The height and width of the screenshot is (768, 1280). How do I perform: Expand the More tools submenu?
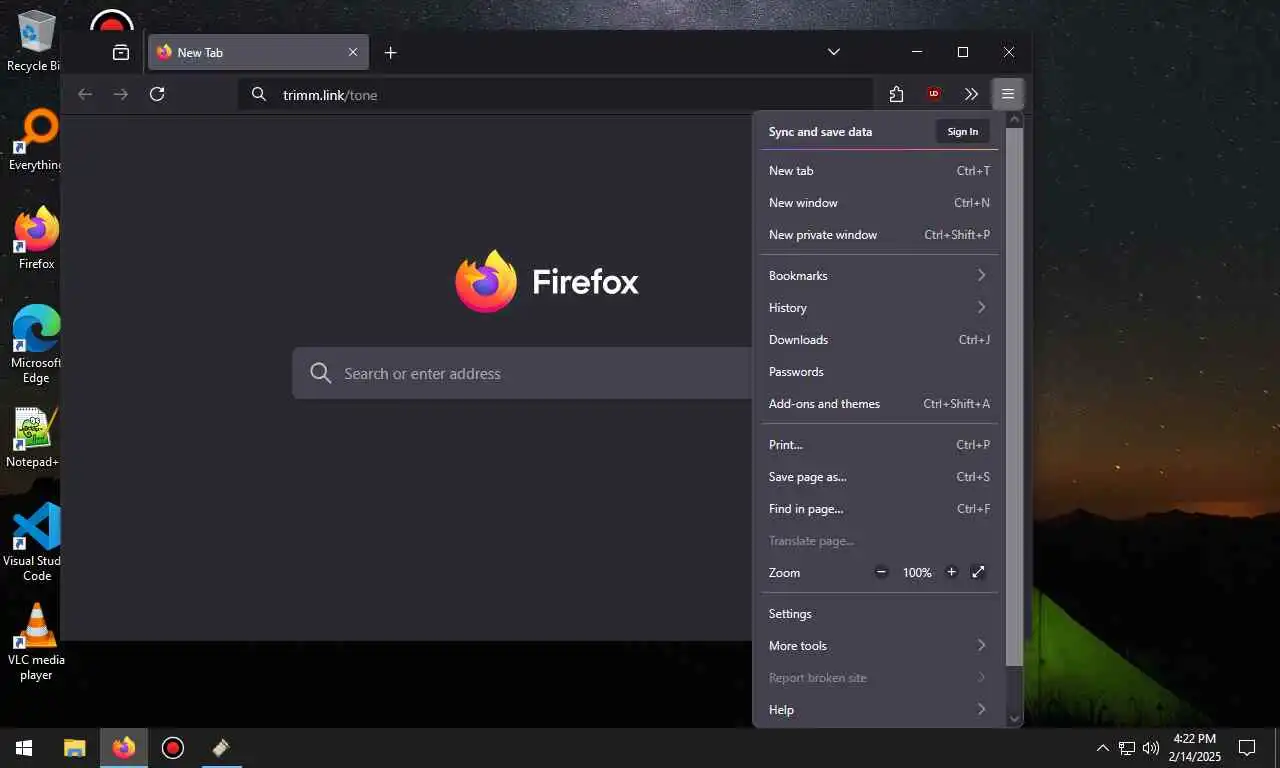click(x=879, y=646)
